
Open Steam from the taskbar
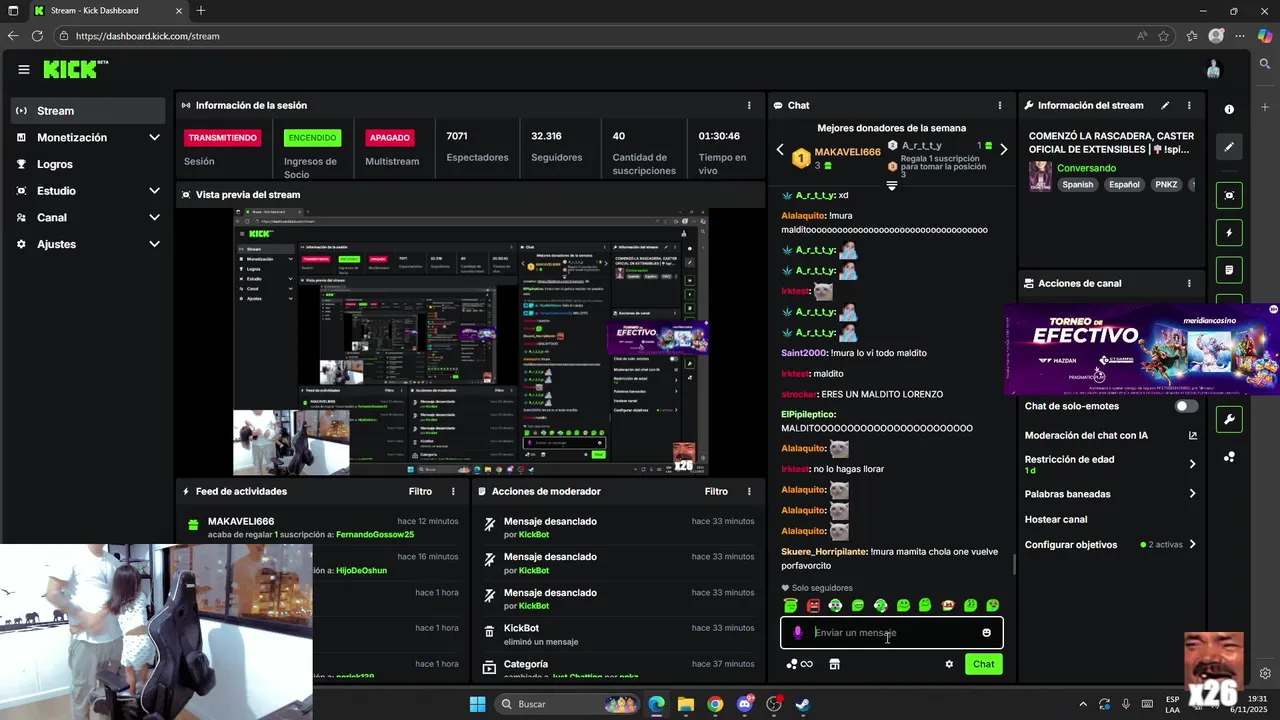[803, 704]
